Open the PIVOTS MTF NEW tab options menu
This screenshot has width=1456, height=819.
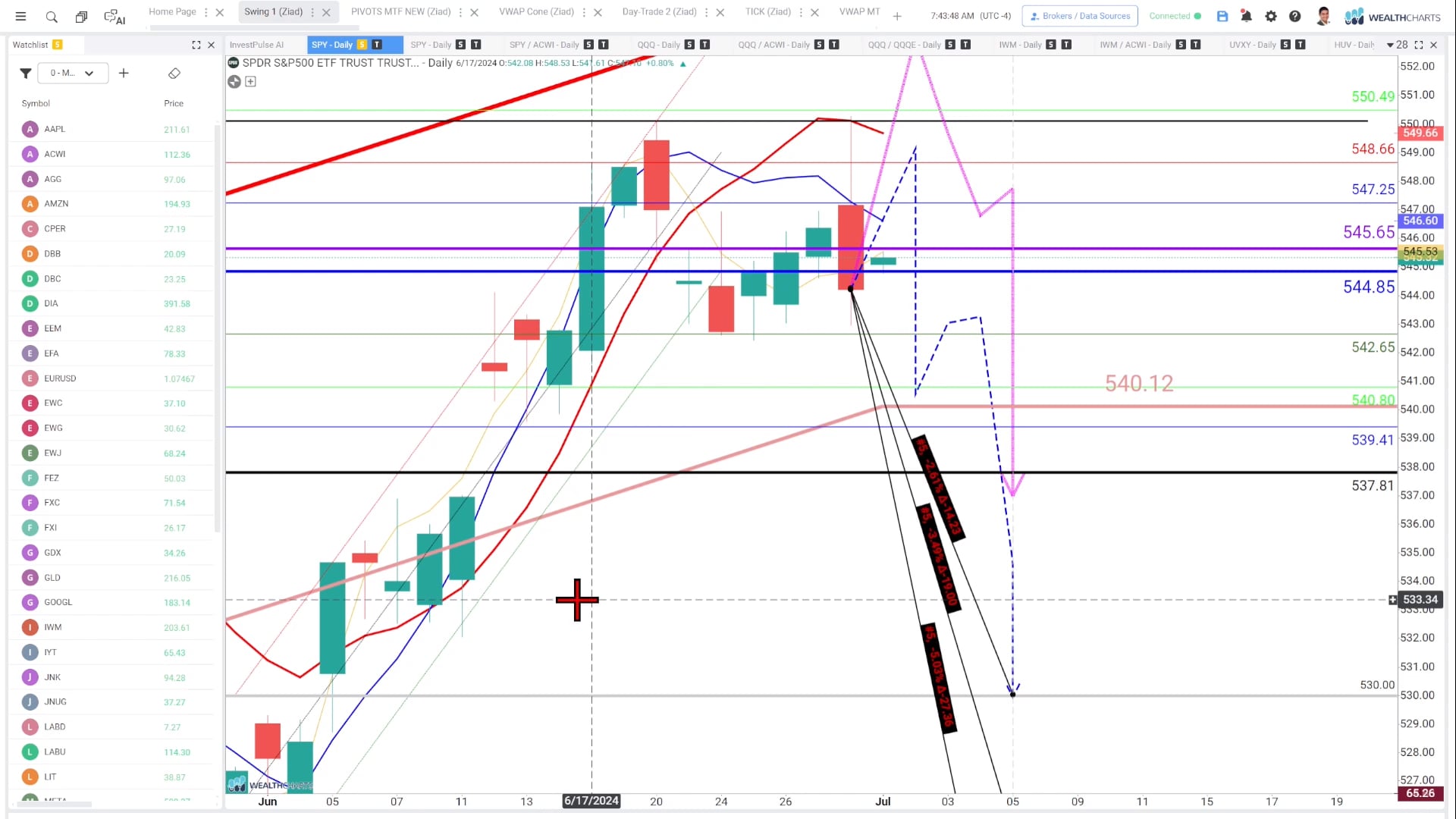(460, 12)
